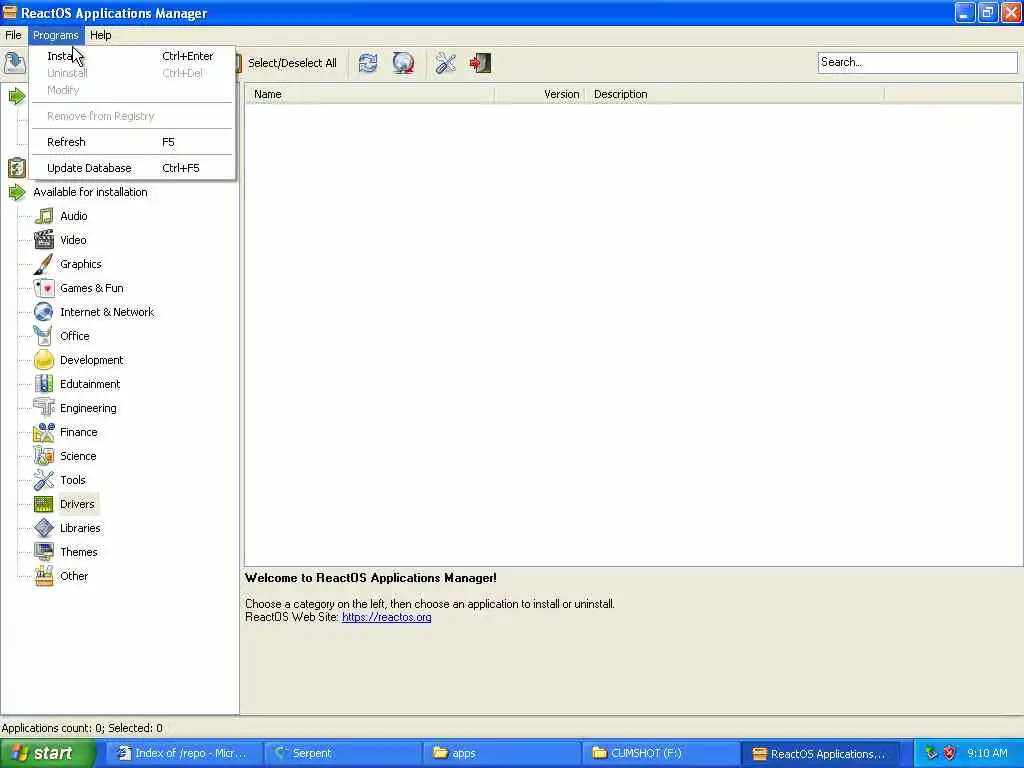Select Update Database menu entry
Viewport: 1024px width, 768px height.
pos(131,168)
